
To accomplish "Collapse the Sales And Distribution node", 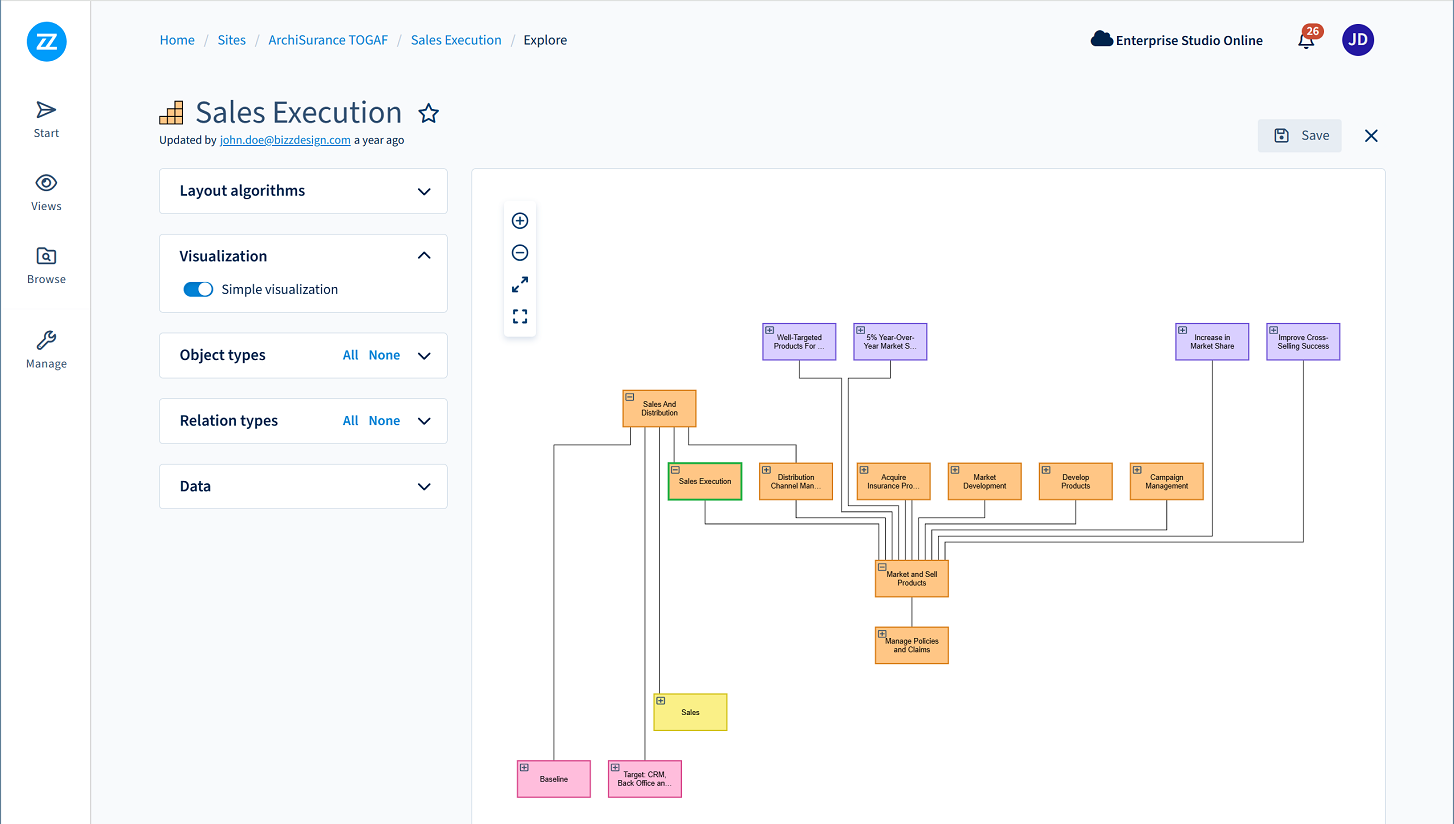I will coord(630,397).
